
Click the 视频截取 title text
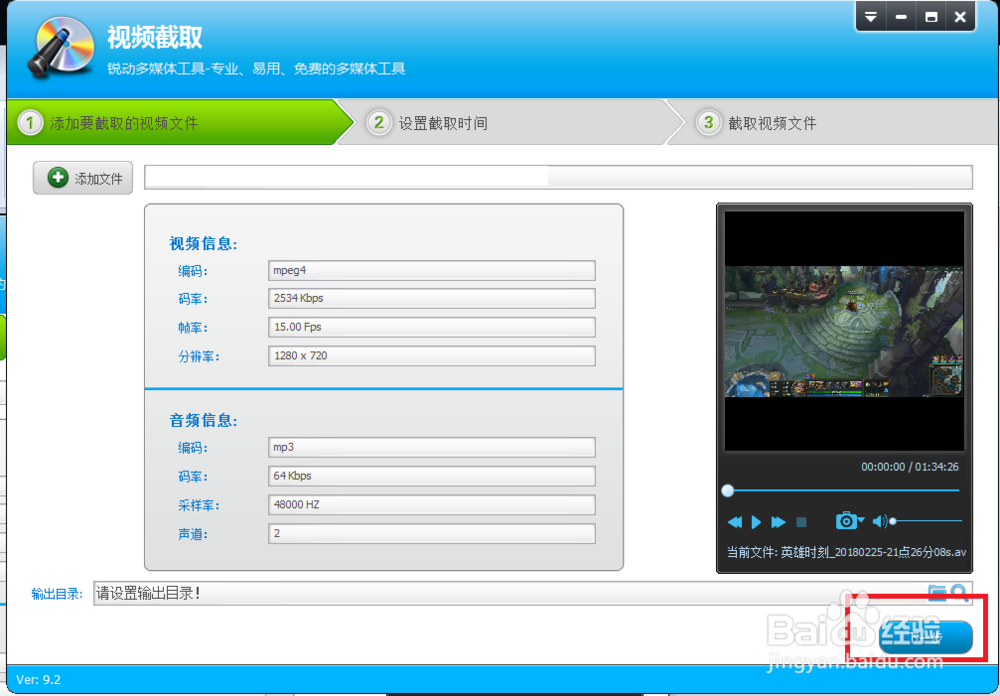point(155,38)
